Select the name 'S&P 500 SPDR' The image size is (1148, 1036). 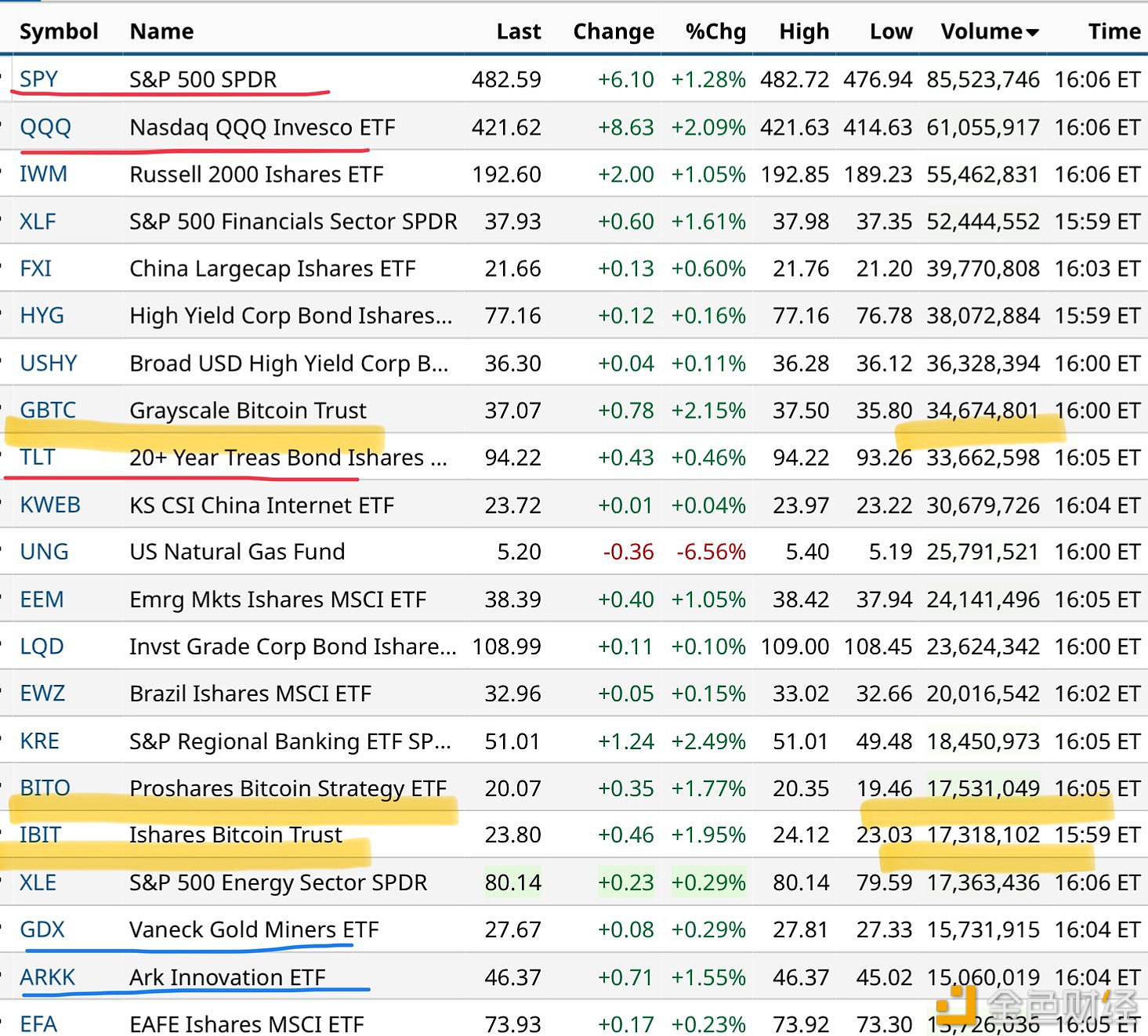tap(203, 79)
